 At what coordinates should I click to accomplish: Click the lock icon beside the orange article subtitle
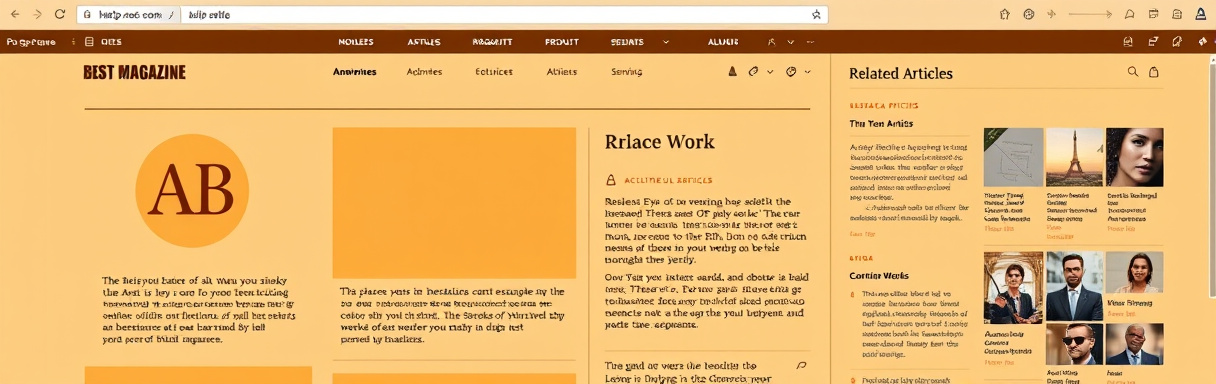(x=611, y=181)
